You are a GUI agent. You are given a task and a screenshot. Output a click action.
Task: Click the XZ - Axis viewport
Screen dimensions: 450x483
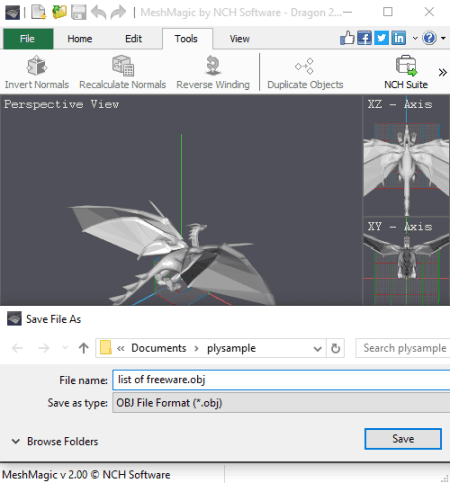(406, 156)
